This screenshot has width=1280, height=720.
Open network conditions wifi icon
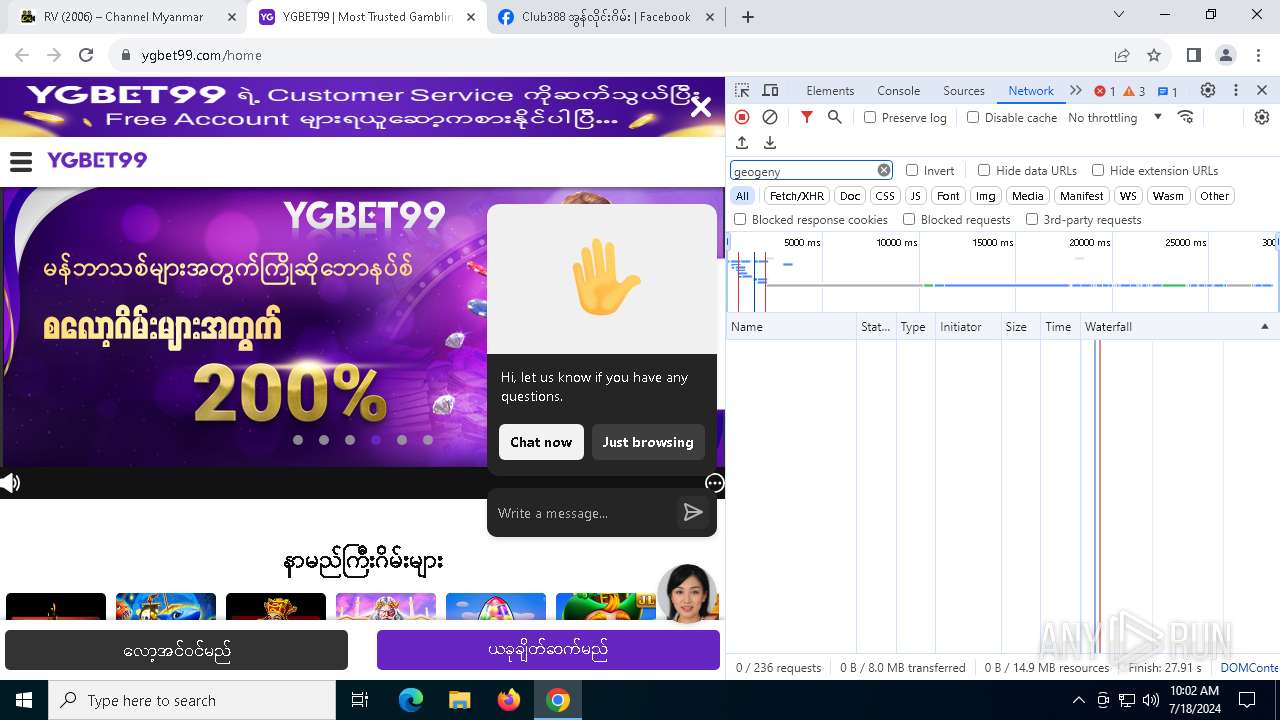tap(1186, 117)
